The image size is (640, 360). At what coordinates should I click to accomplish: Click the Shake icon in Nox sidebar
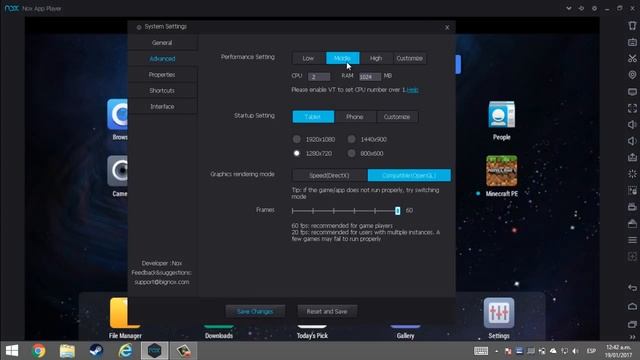(x=632, y=25)
